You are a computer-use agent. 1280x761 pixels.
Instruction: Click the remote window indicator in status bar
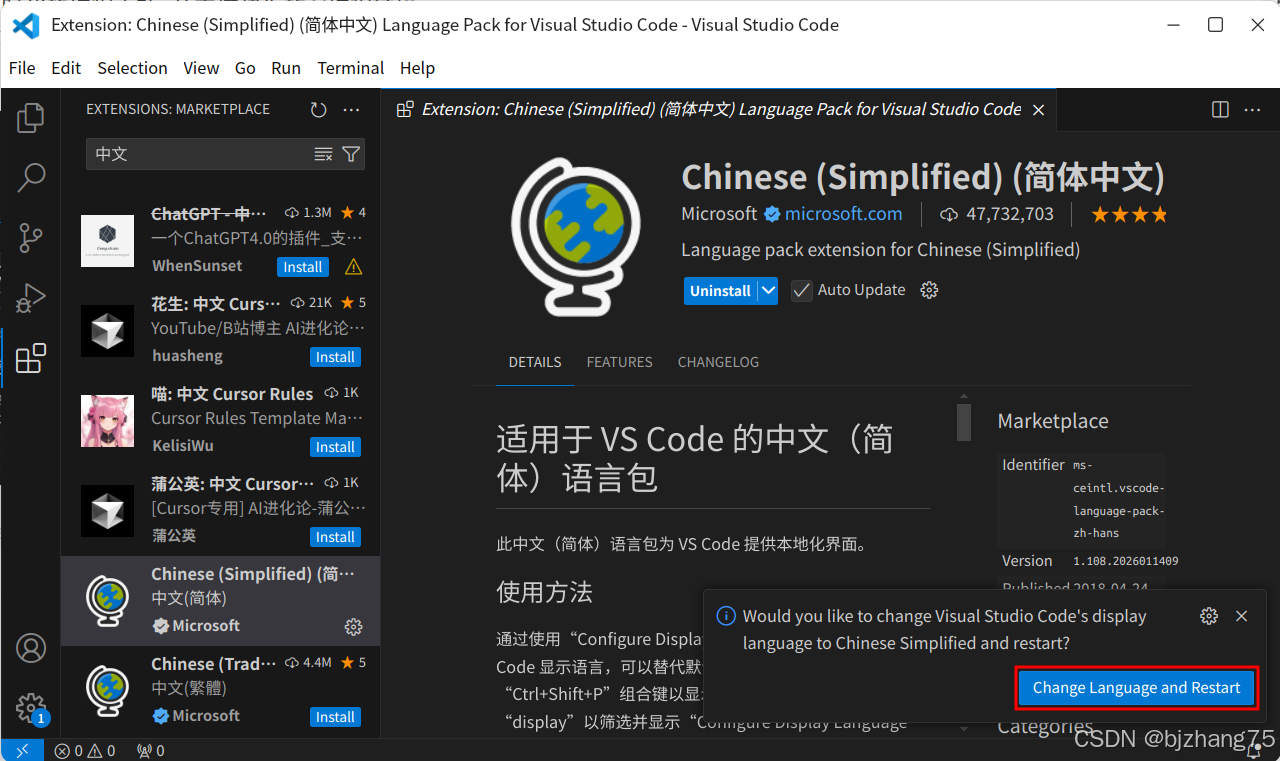coord(22,750)
